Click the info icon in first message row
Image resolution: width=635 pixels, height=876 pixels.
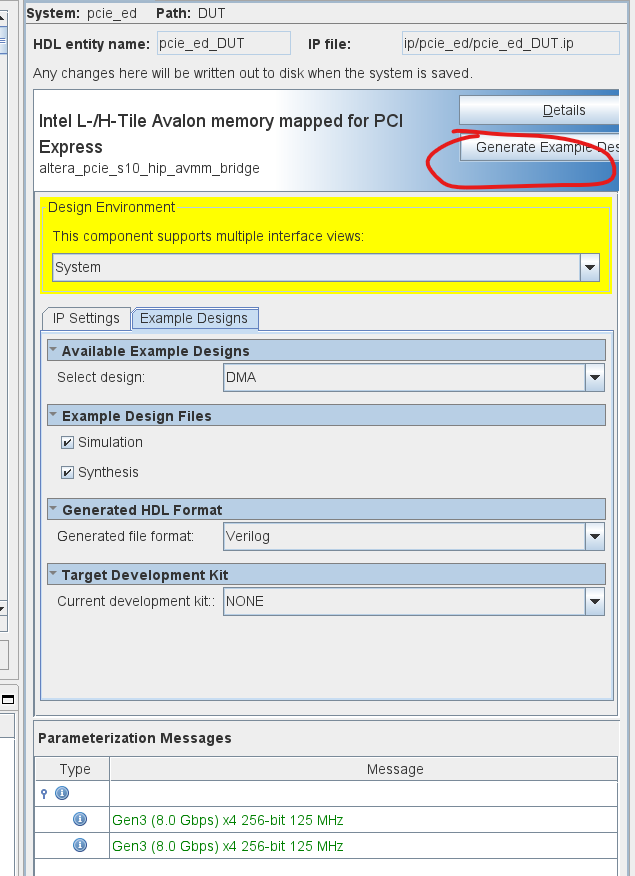80,820
